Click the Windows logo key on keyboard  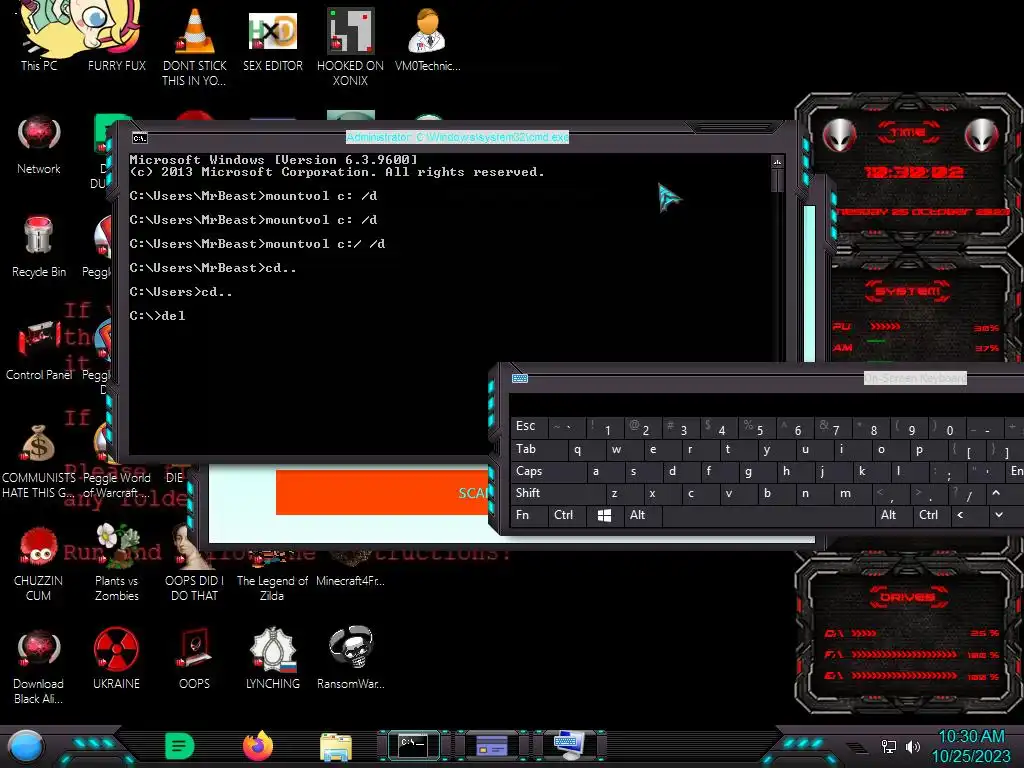[x=604, y=515]
